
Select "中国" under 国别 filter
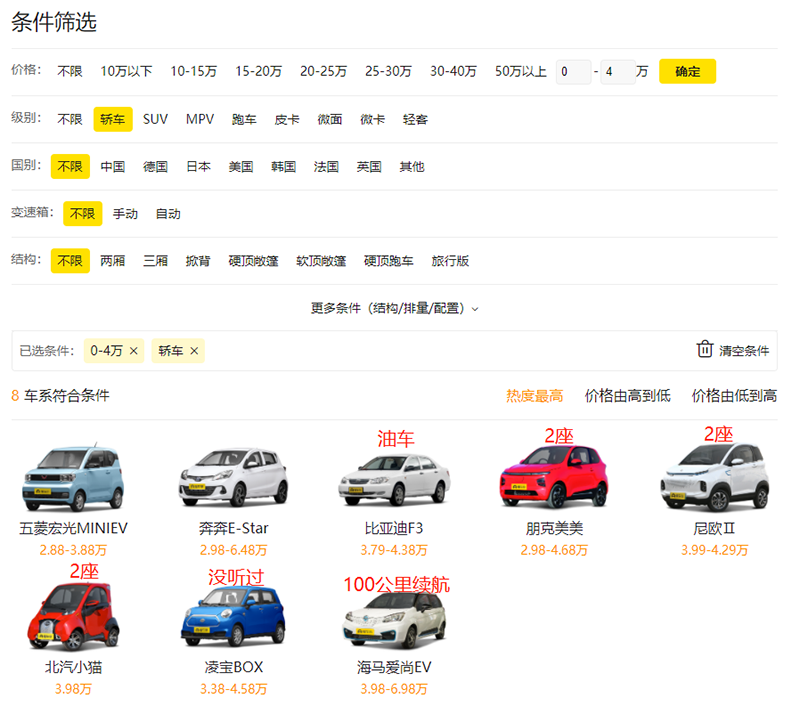click(113, 166)
